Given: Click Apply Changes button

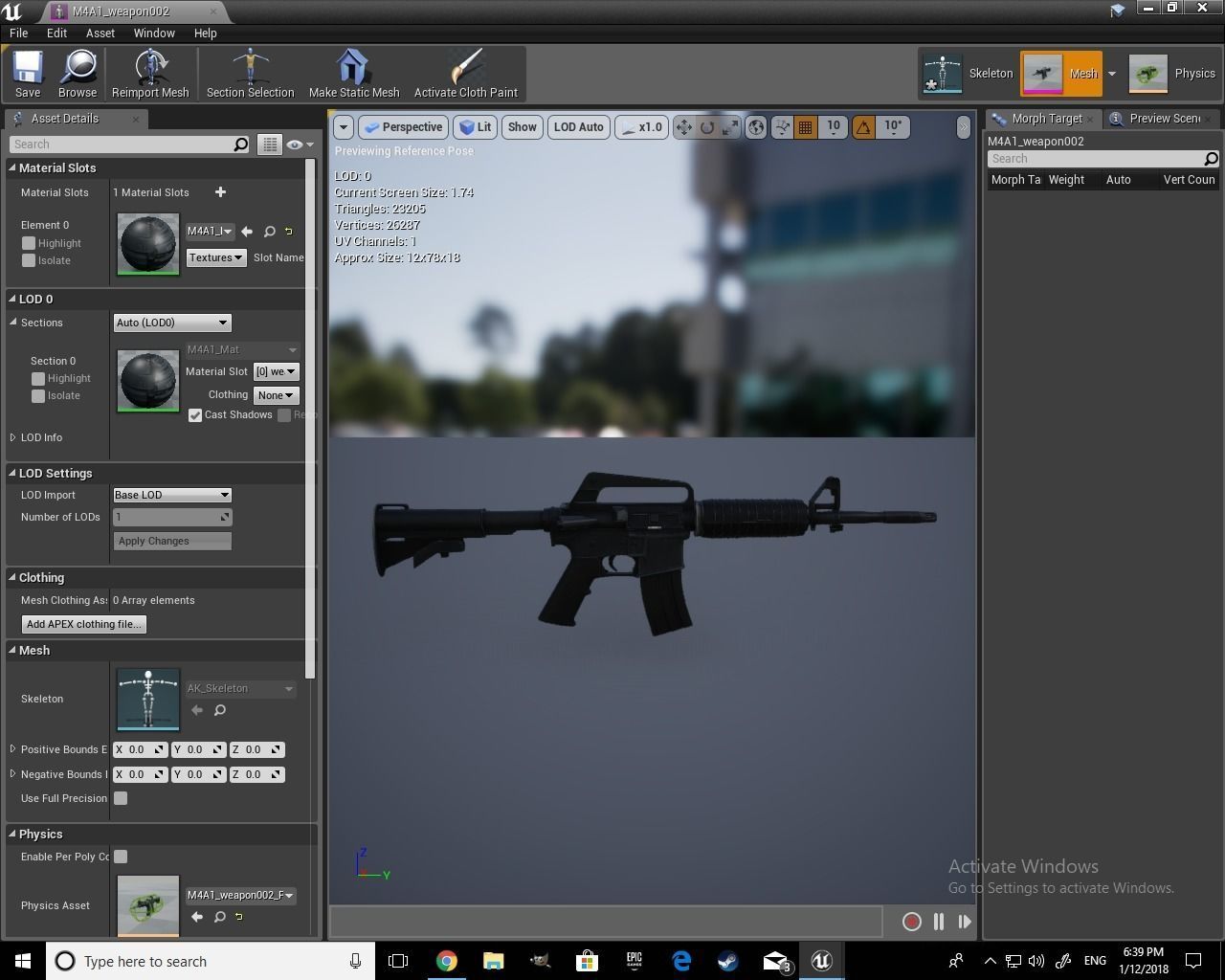Looking at the screenshot, I should coord(172,541).
